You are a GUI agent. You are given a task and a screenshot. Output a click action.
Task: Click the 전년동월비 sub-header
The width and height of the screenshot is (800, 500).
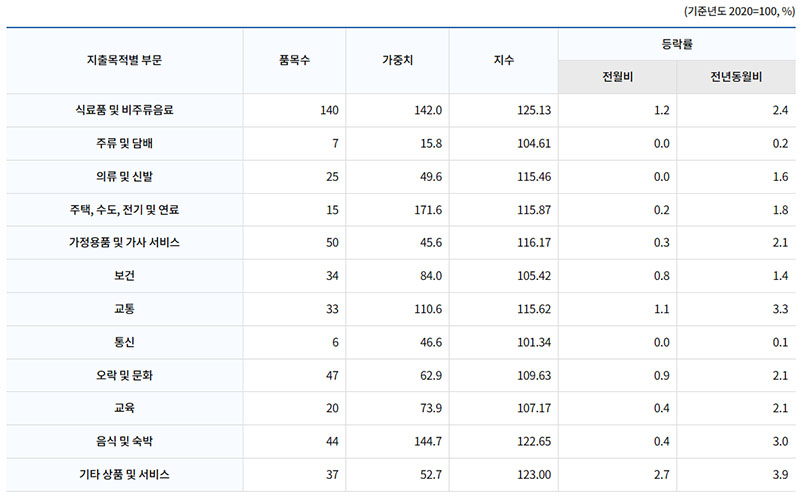[x=736, y=77]
